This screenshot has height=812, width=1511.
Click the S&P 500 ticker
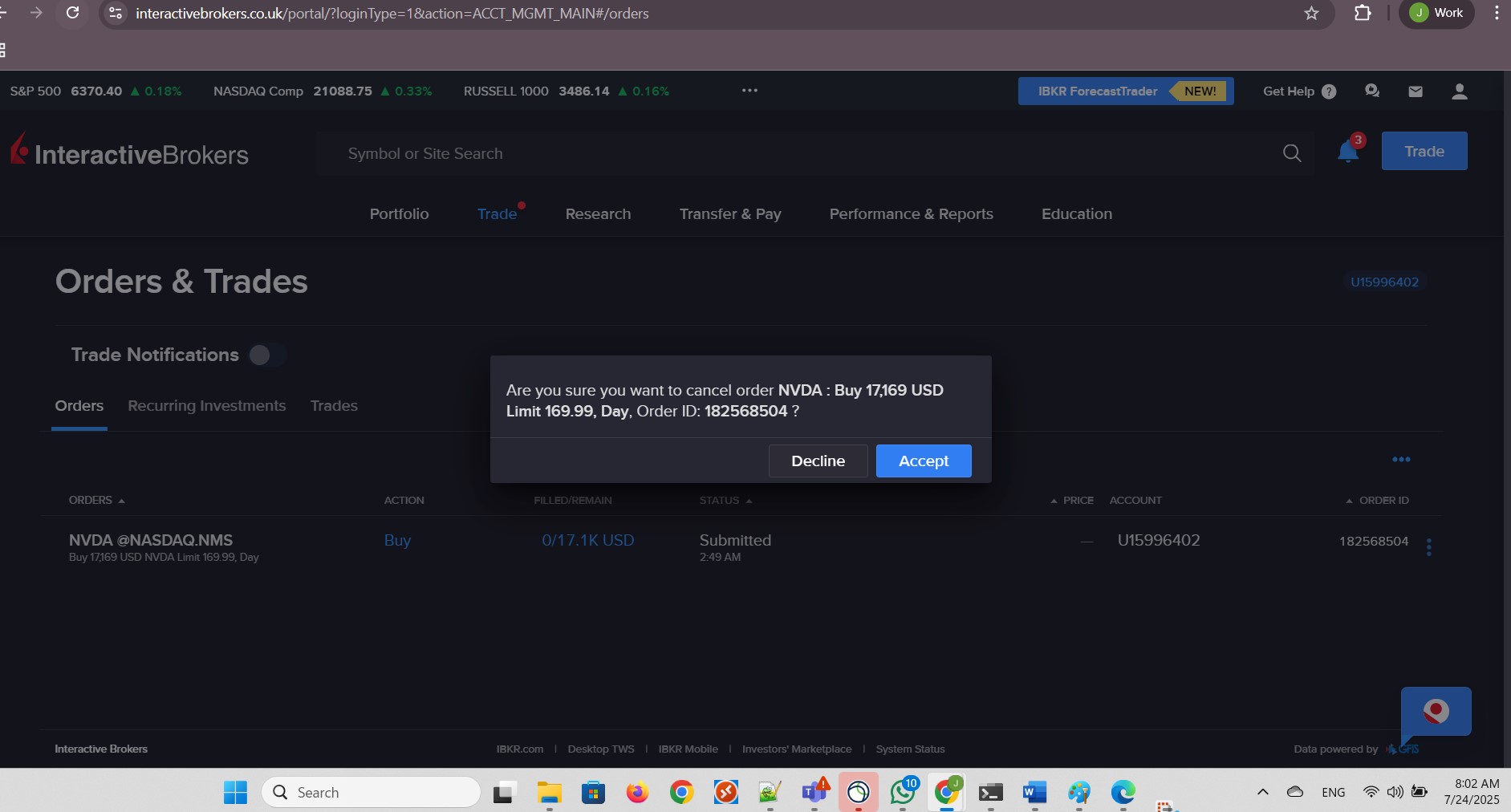tap(95, 91)
